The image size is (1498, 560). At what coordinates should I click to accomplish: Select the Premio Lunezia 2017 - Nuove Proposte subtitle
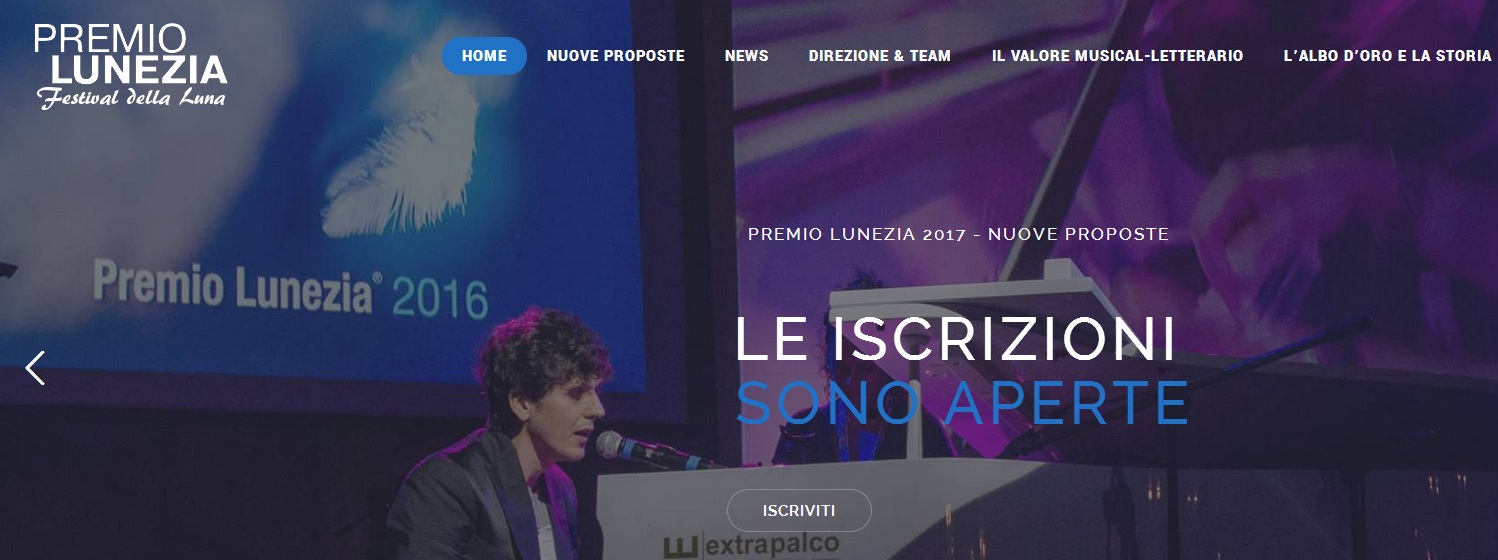click(959, 234)
